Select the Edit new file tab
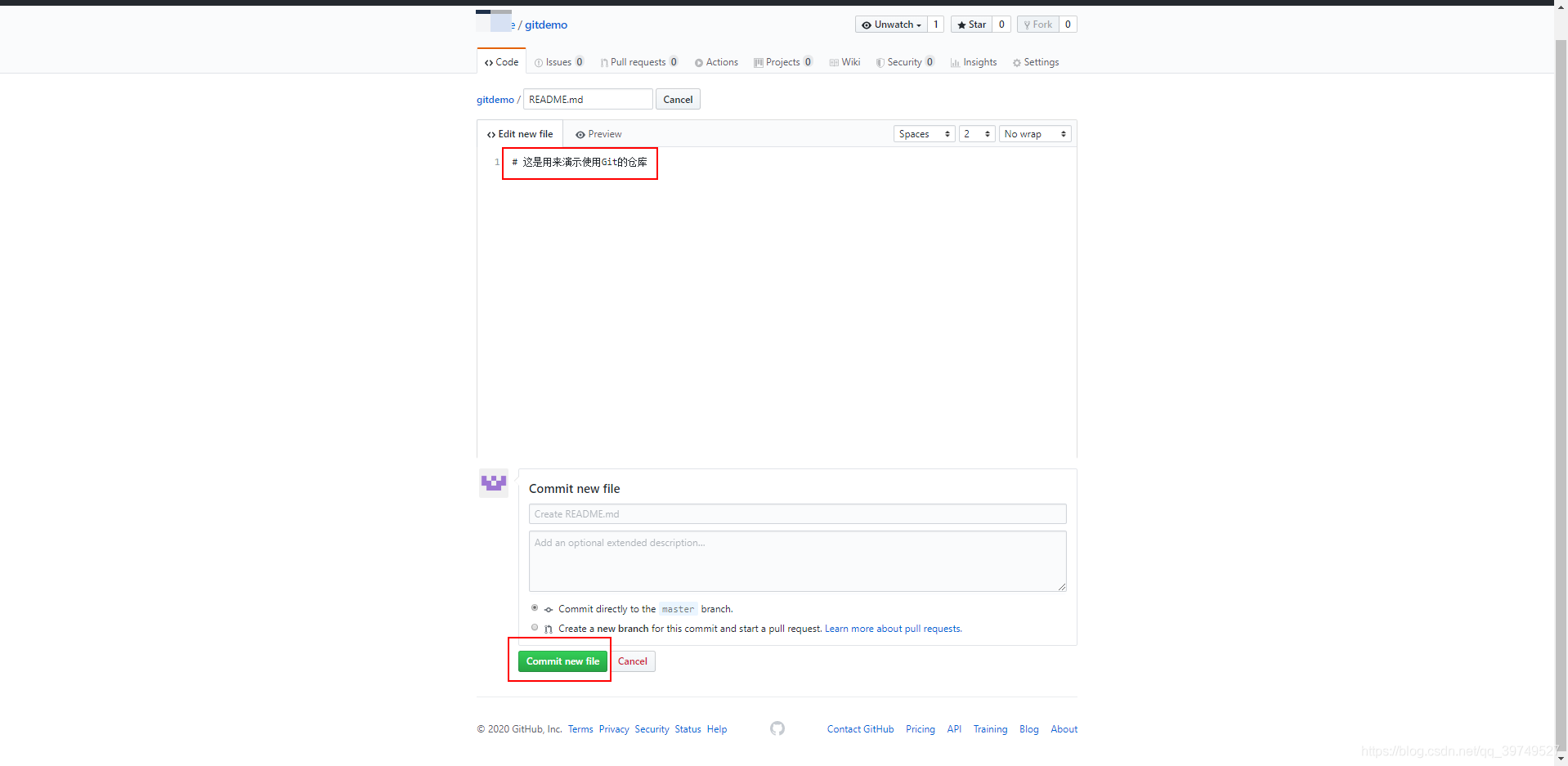Viewport: 1568px width, 766px height. pyautogui.click(x=520, y=134)
